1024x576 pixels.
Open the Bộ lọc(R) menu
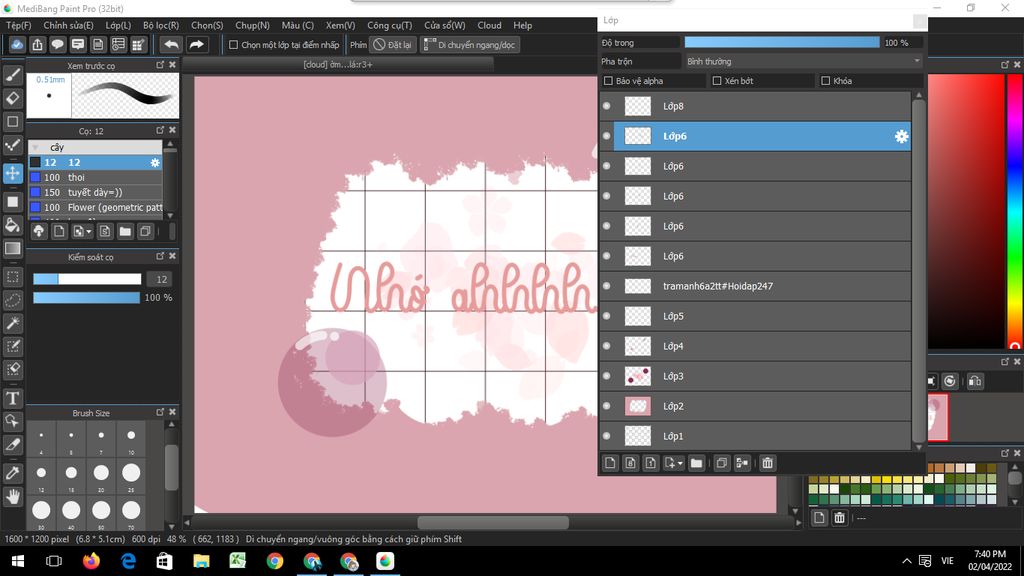pyautogui.click(x=161, y=25)
